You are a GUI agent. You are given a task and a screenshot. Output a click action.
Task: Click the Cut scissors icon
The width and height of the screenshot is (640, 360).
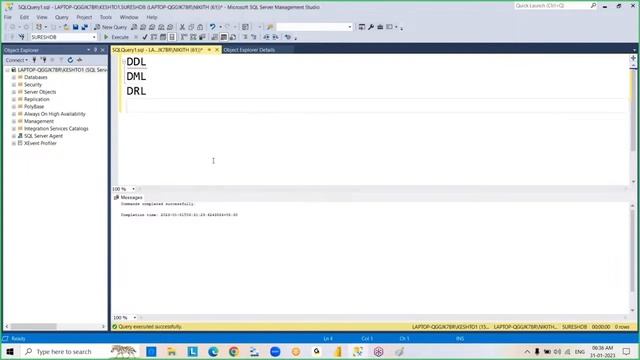[x=182, y=27]
